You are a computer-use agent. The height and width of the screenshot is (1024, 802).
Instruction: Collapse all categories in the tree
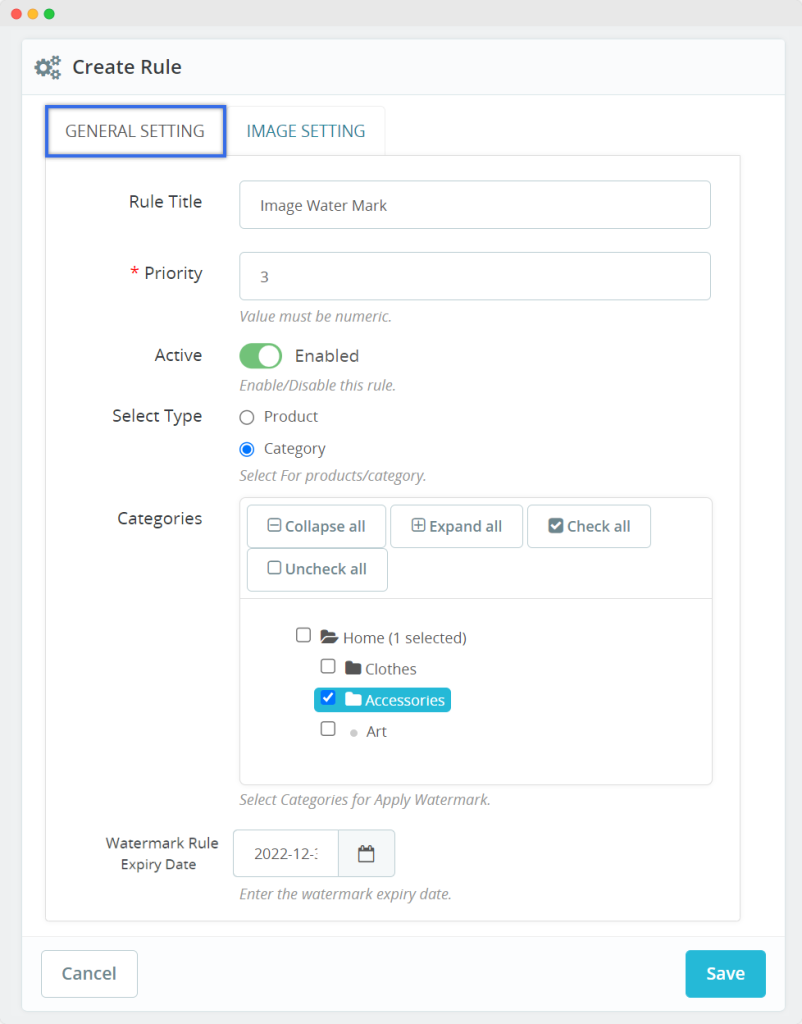pyautogui.click(x=316, y=527)
